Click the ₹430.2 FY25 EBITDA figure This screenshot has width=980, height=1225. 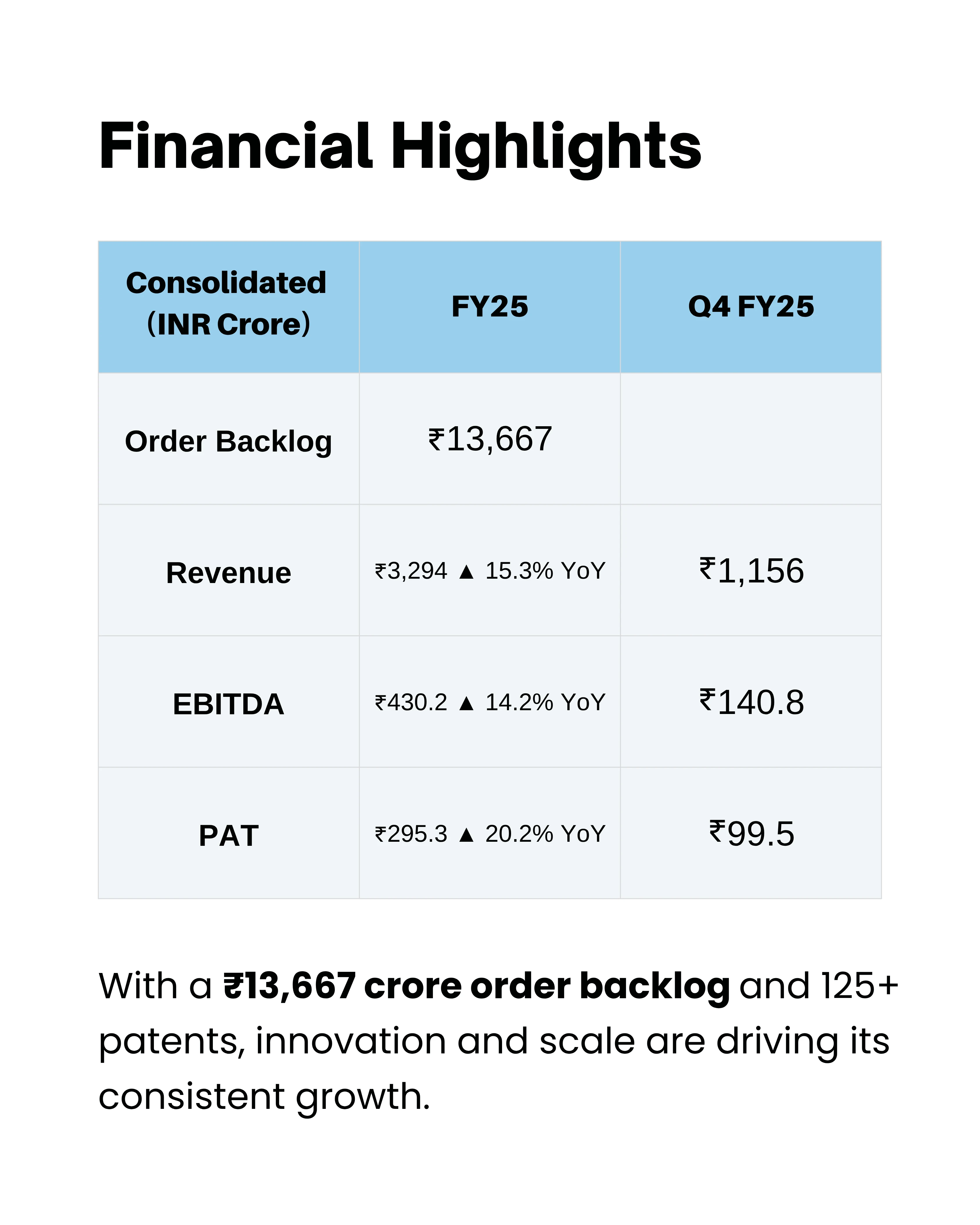[x=411, y=703]
